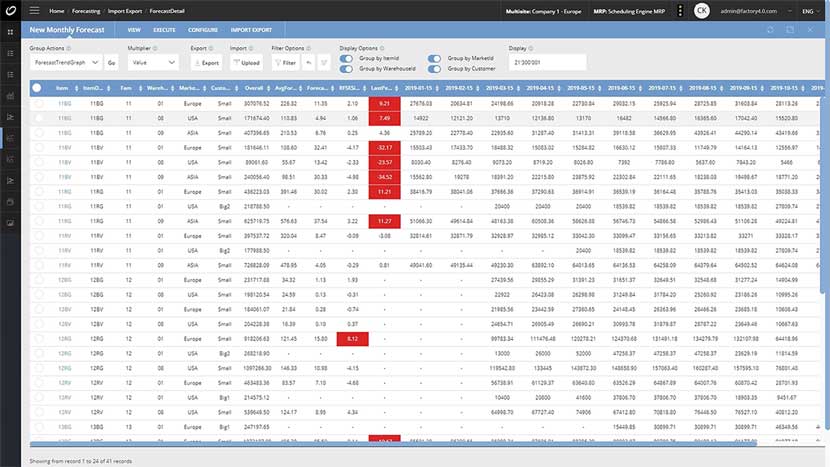This screenshot has width=830, height=467.
Task: Open the calendar-like icon near sidebar bottom
Action: click(x=10, y=202)
